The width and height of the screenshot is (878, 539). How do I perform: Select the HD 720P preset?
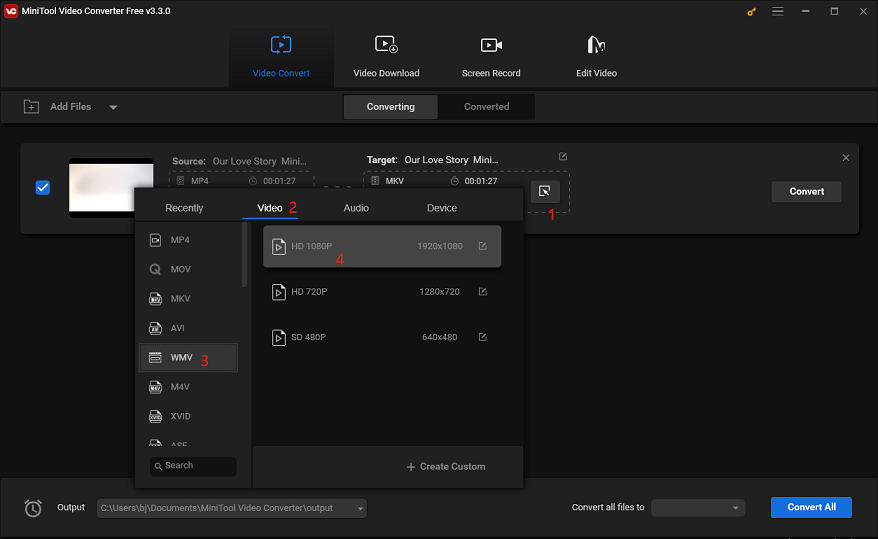coord(382,292)
